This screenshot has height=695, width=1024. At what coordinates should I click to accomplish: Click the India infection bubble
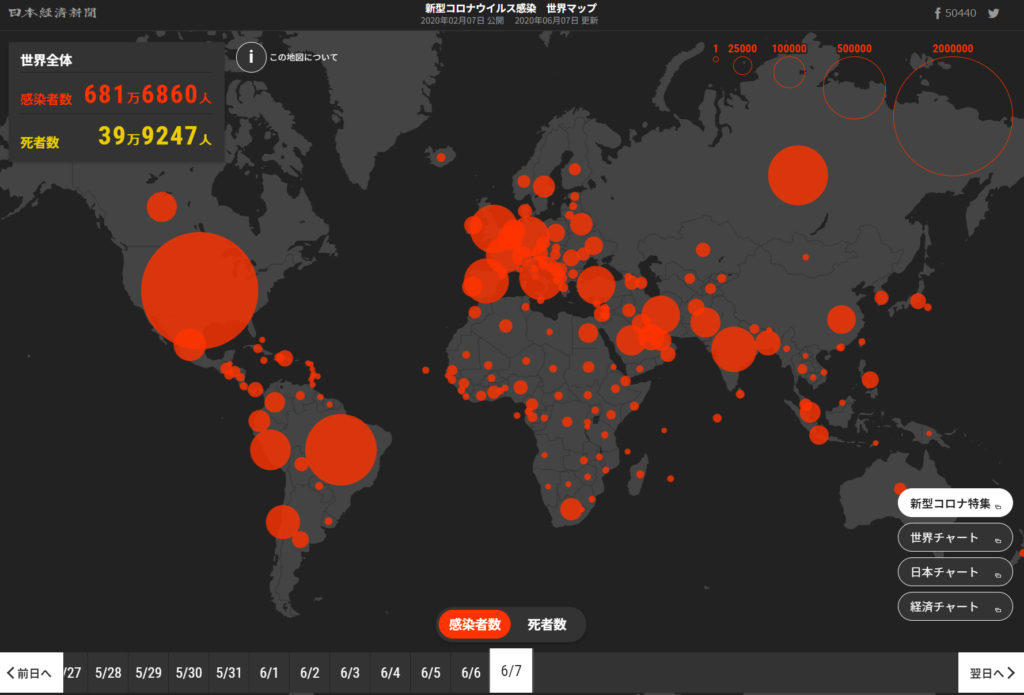pos(734,349)
